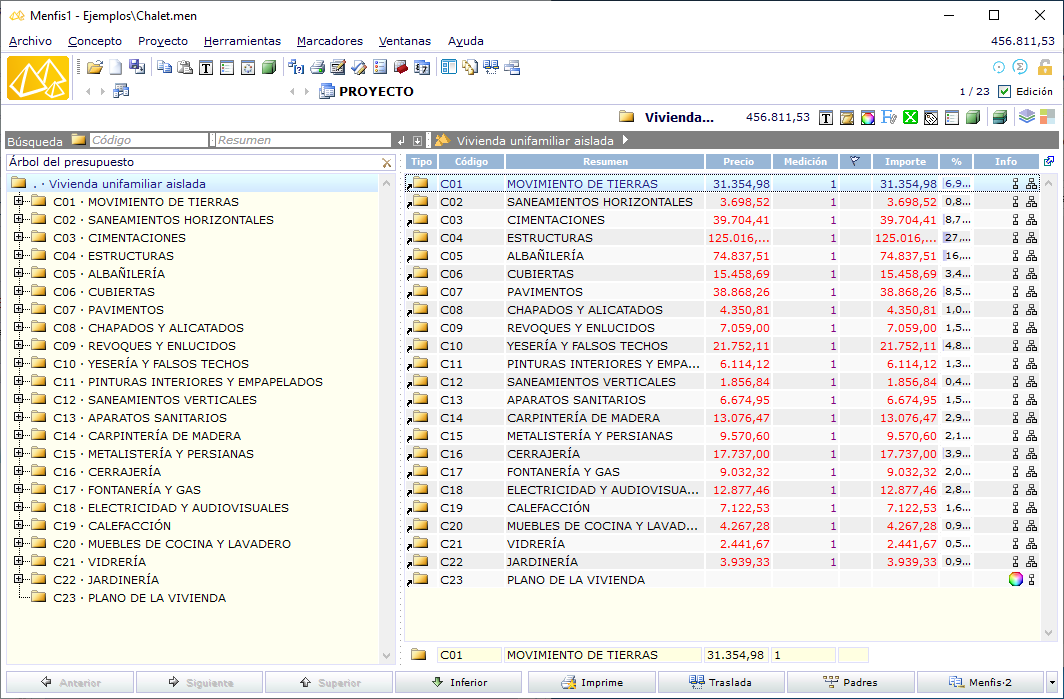Click the Código search input field

coord(149,140)
